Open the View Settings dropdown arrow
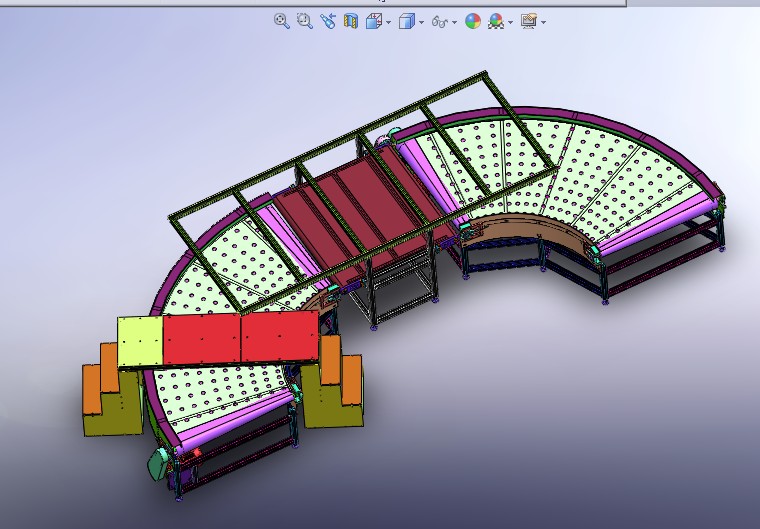This screenshot has height=529, width=760. [543, 22]
